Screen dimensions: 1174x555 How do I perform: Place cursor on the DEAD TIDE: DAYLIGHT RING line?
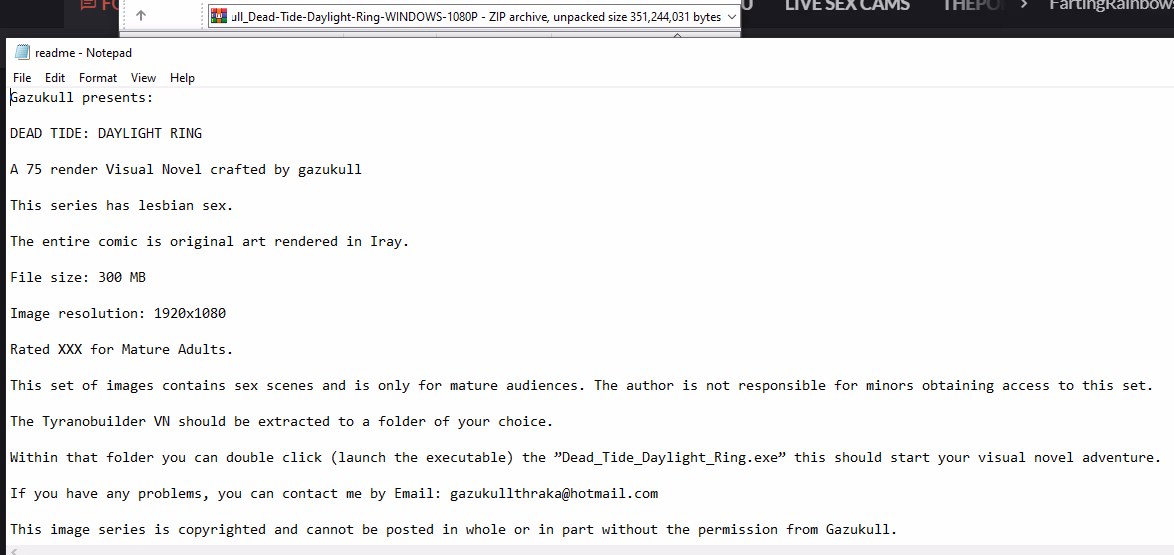(x=106, y=133)
